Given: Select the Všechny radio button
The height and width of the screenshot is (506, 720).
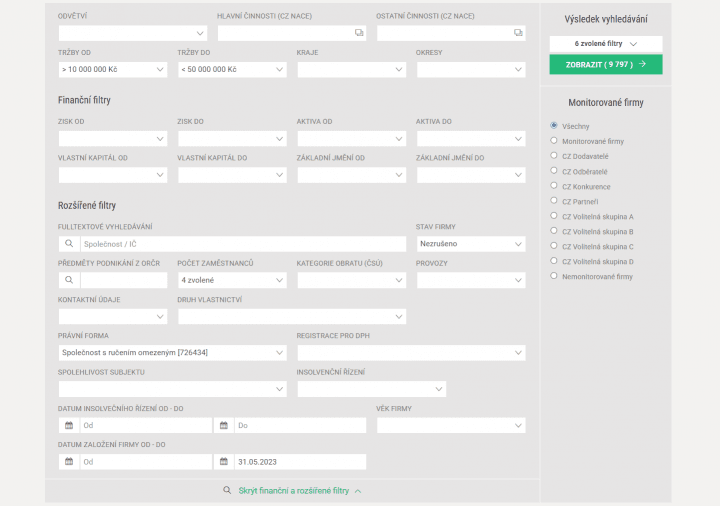Looking at the screenshot, I should pyautogui.click(x=554, y=125).
